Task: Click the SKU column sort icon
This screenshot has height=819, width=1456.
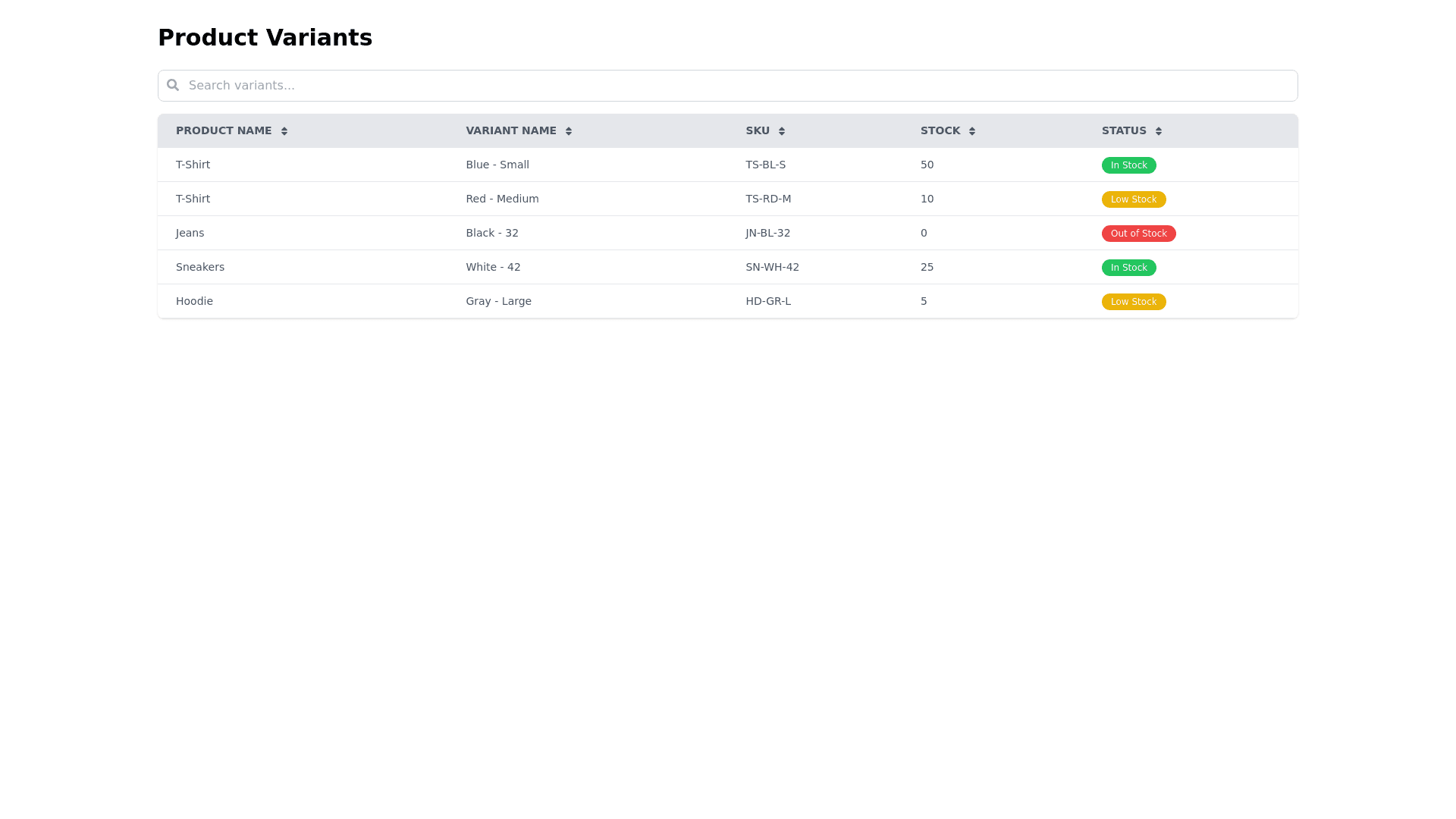Action: tap(782, 131)
